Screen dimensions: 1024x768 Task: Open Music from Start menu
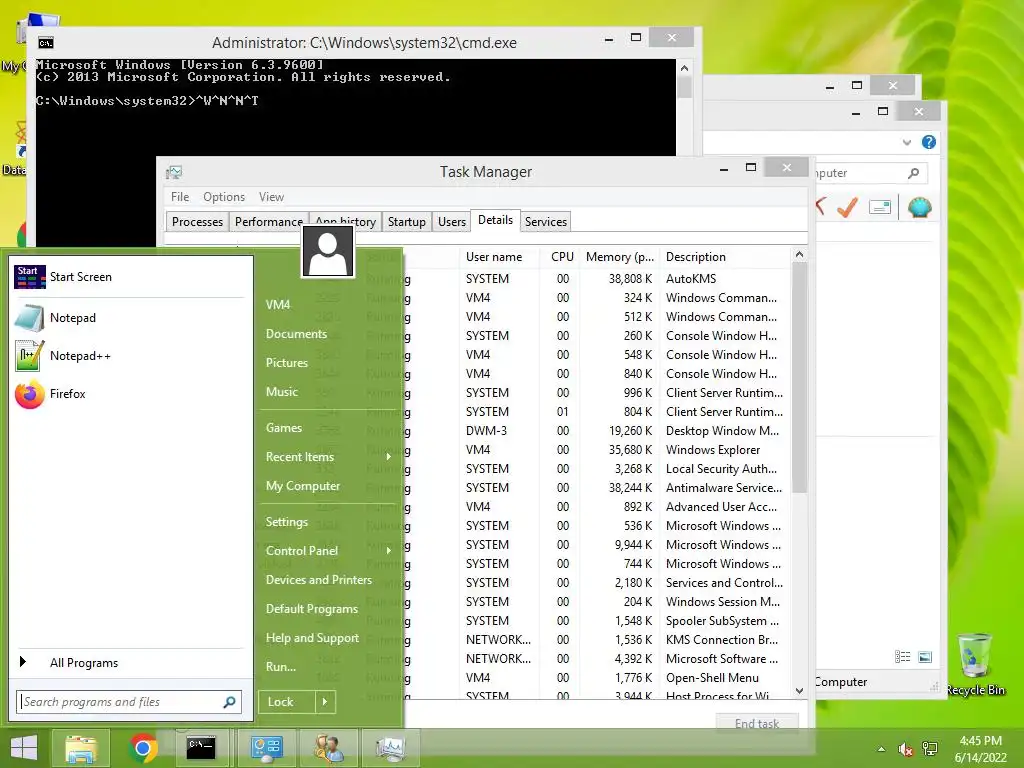(x=281, y=392)
